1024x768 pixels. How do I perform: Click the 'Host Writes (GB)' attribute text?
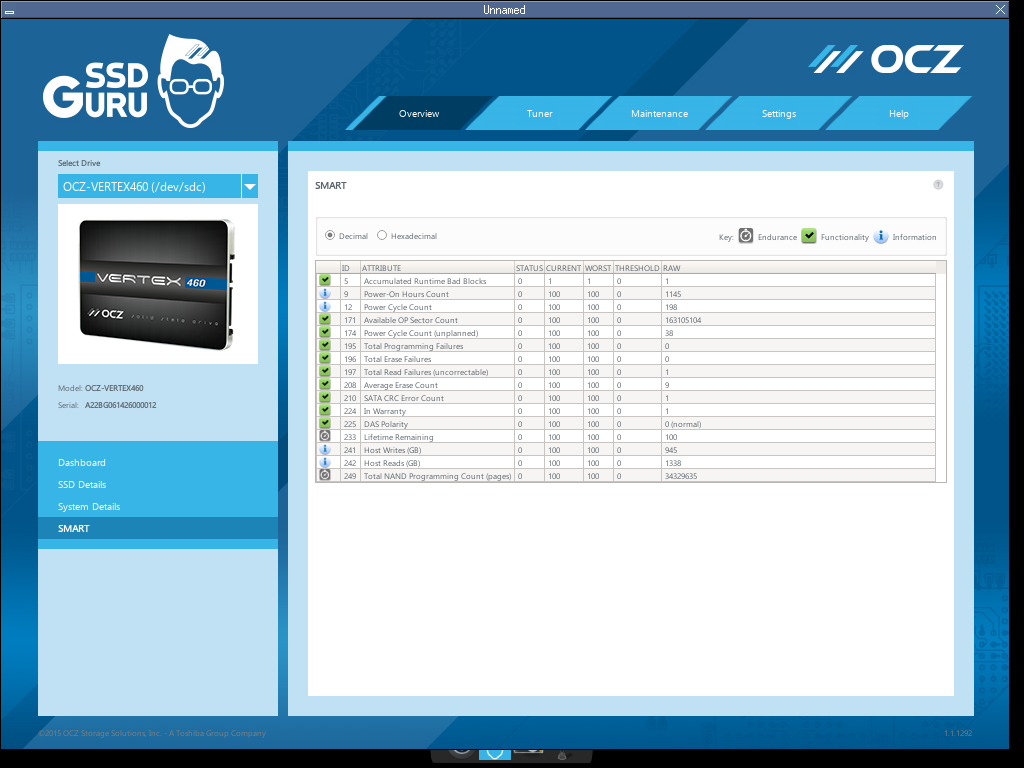(392, 450)
